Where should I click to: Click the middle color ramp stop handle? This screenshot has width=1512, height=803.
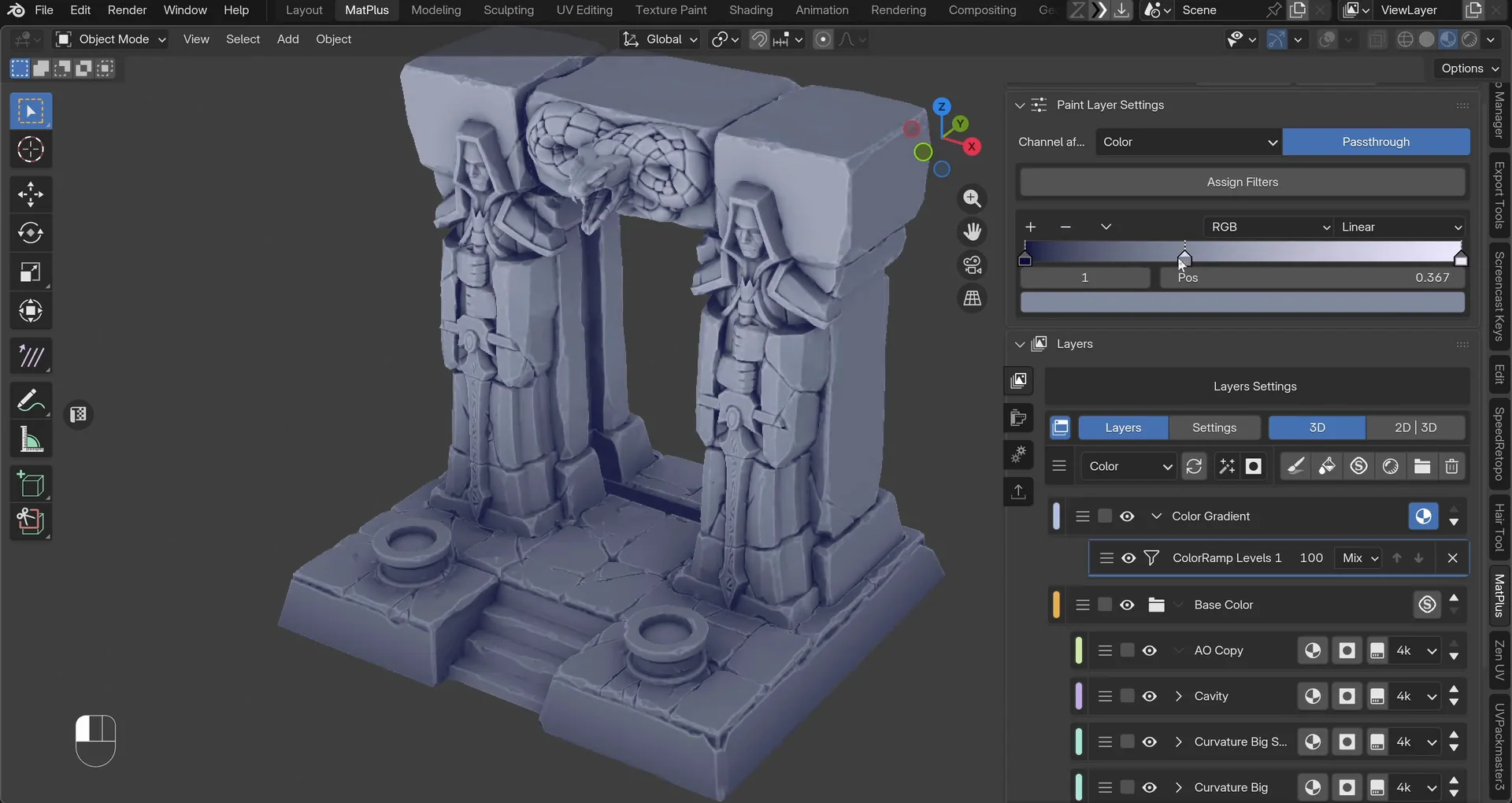click(1184, 258)
